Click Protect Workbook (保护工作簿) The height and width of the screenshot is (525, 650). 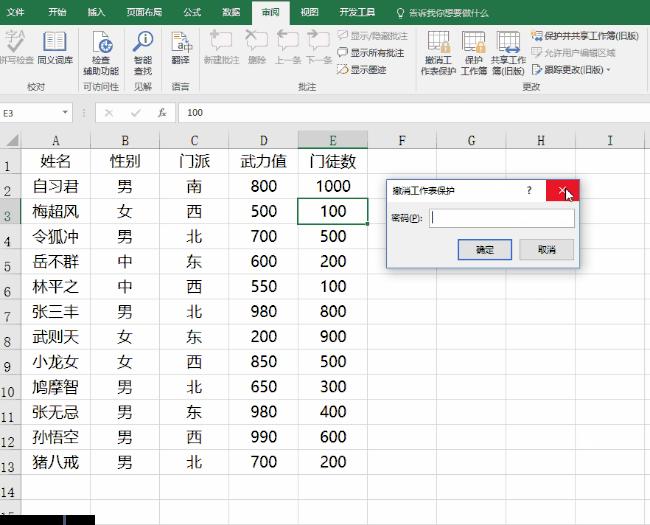coord(474,53)
